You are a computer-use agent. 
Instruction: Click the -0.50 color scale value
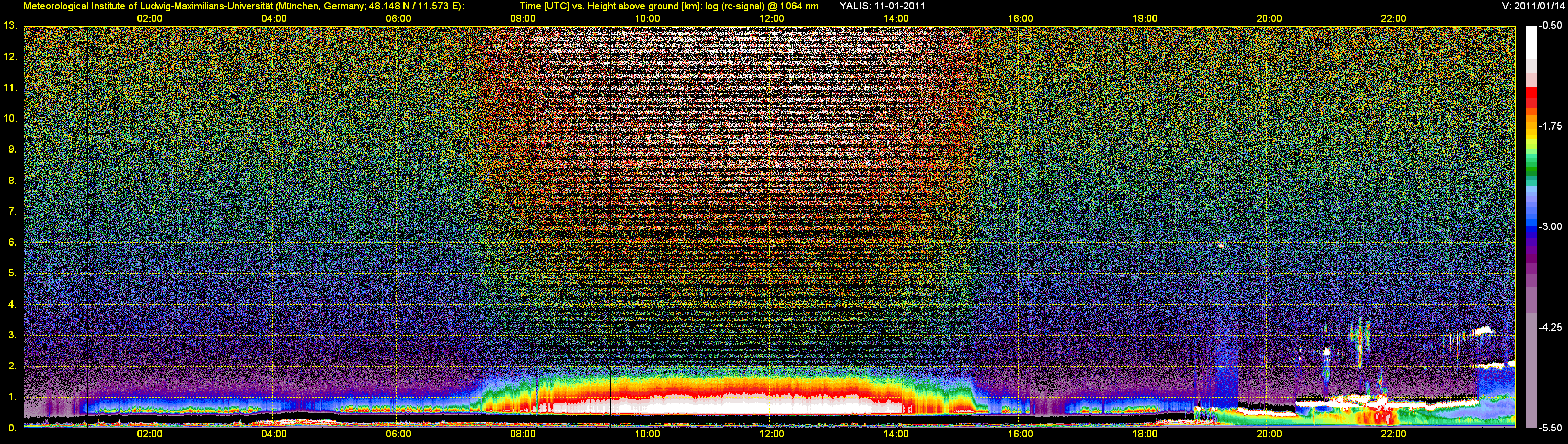pyautogui.click(x=1550, y=26)
